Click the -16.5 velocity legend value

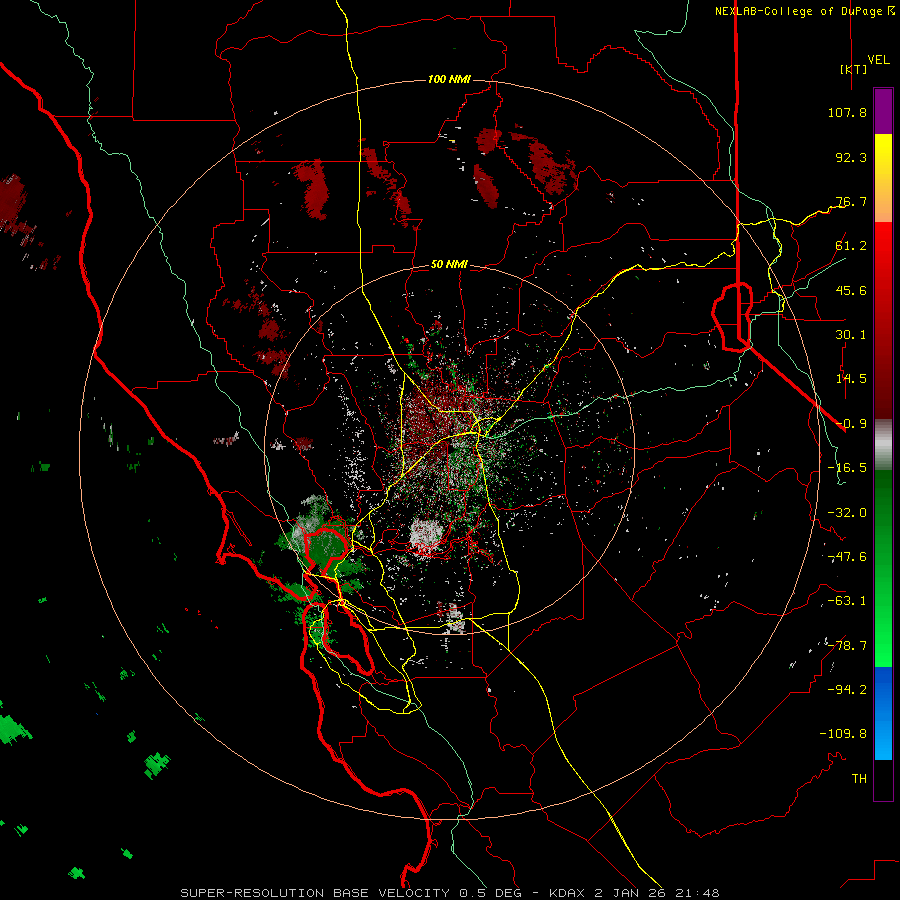pyautogui.click(x=847, y=468)
